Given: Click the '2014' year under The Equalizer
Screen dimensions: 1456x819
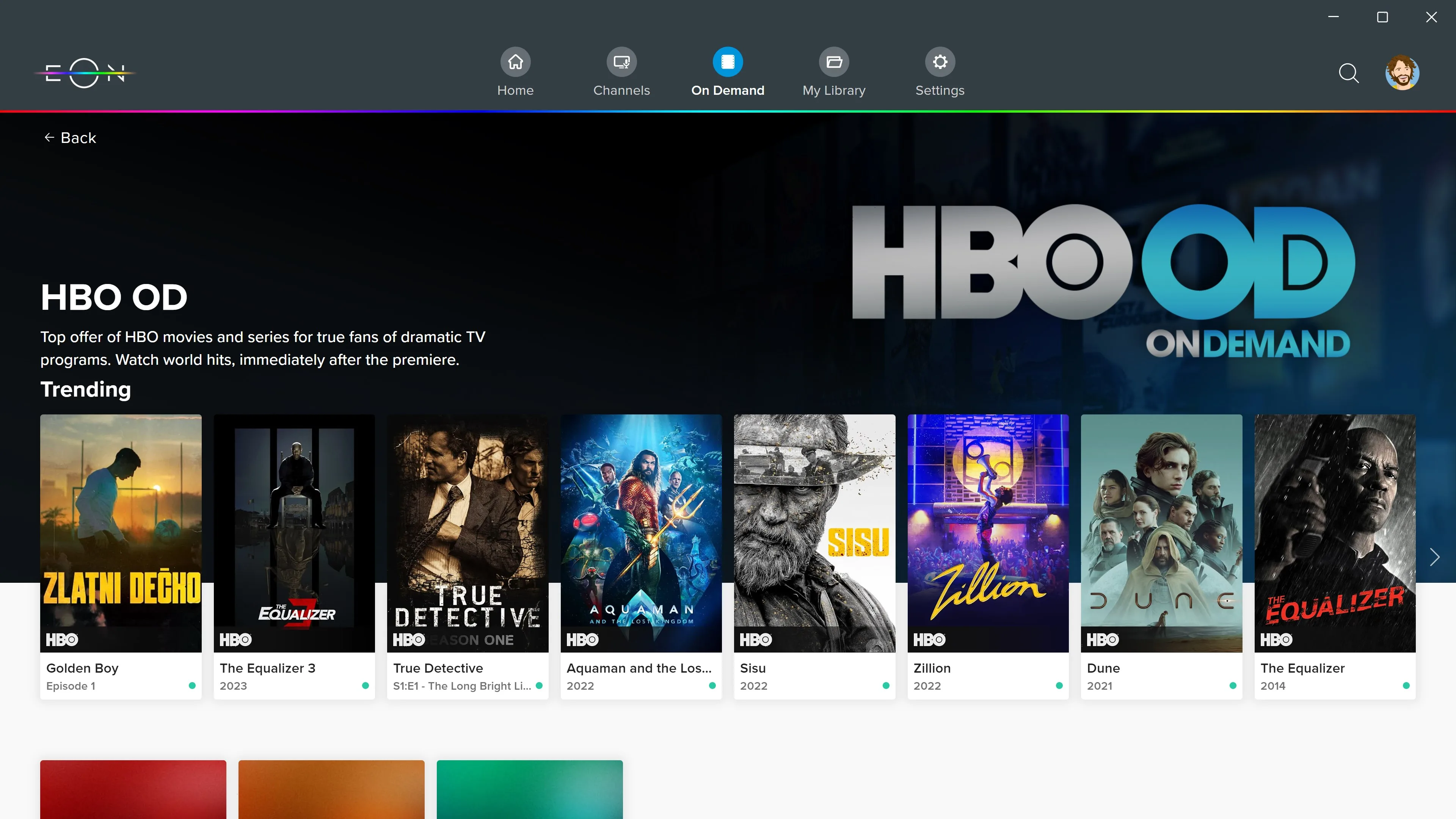Looking at the screenshot, I should click(x=1273, y=686).
